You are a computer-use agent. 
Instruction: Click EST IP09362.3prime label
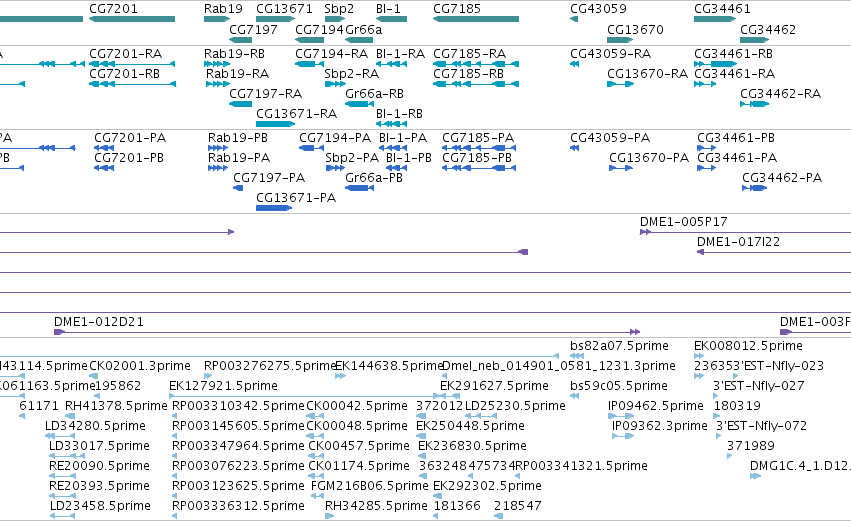tap(660, 427)
